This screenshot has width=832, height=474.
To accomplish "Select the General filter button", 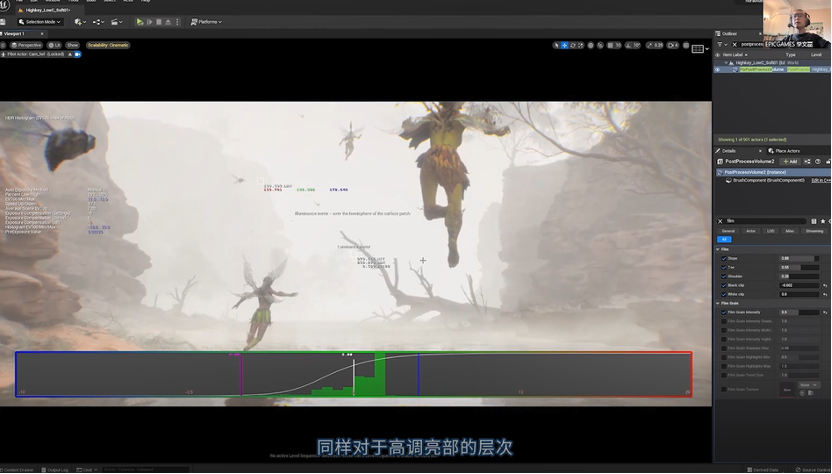I will click(x=728, y=231).
